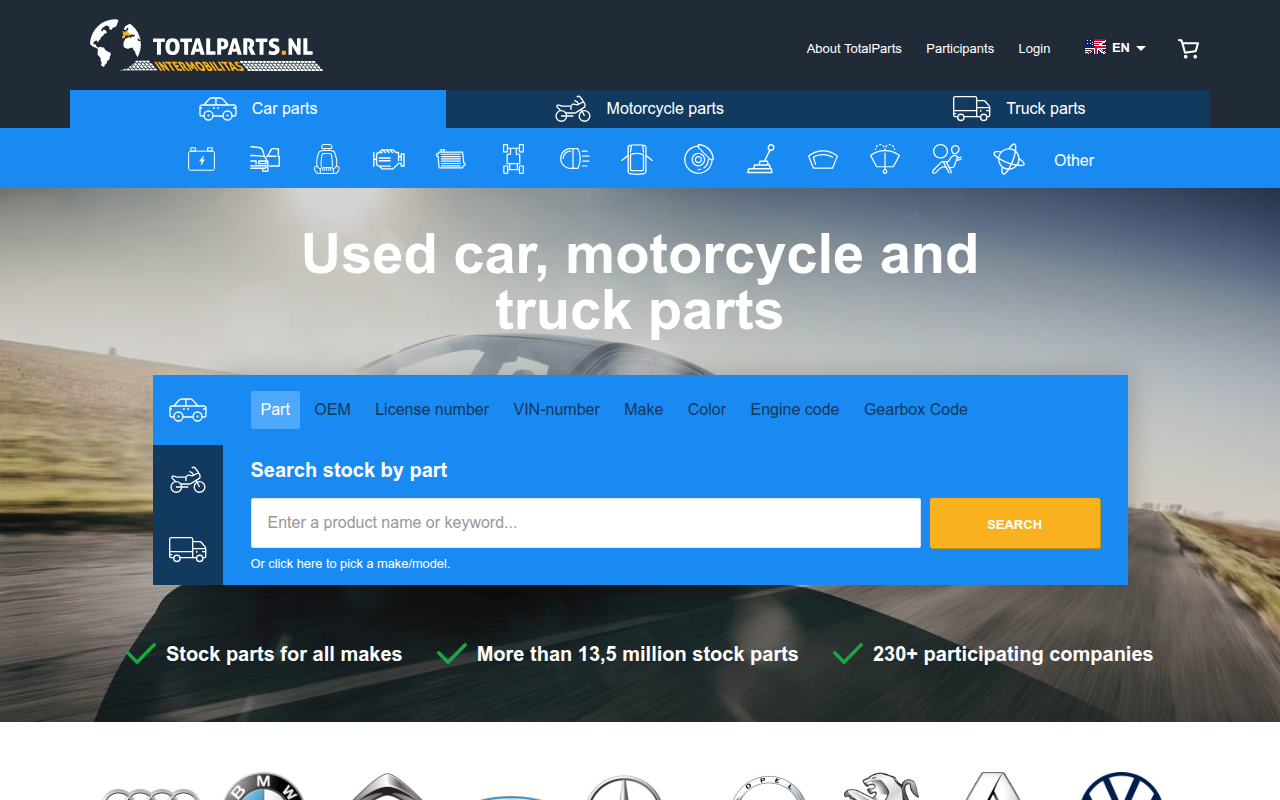Open the chassis and axles category icon
Image resolution: width=1280 pixels, height=800 pixels.
click(513, 159)
